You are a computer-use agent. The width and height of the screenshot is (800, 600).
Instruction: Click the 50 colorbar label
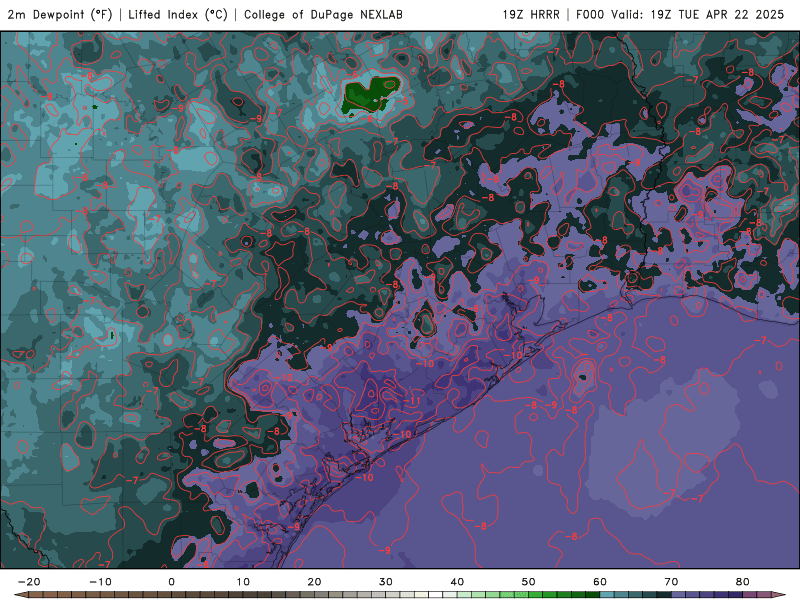tap(529, 582)
